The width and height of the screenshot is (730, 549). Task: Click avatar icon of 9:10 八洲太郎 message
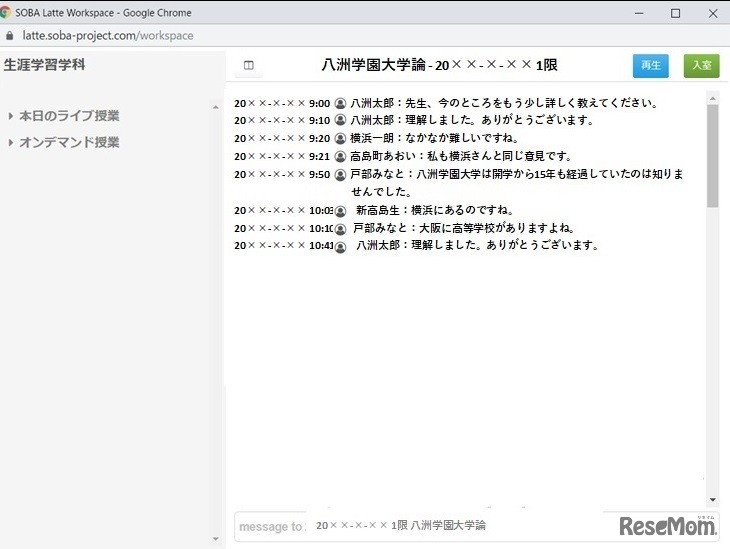[340, 120]
